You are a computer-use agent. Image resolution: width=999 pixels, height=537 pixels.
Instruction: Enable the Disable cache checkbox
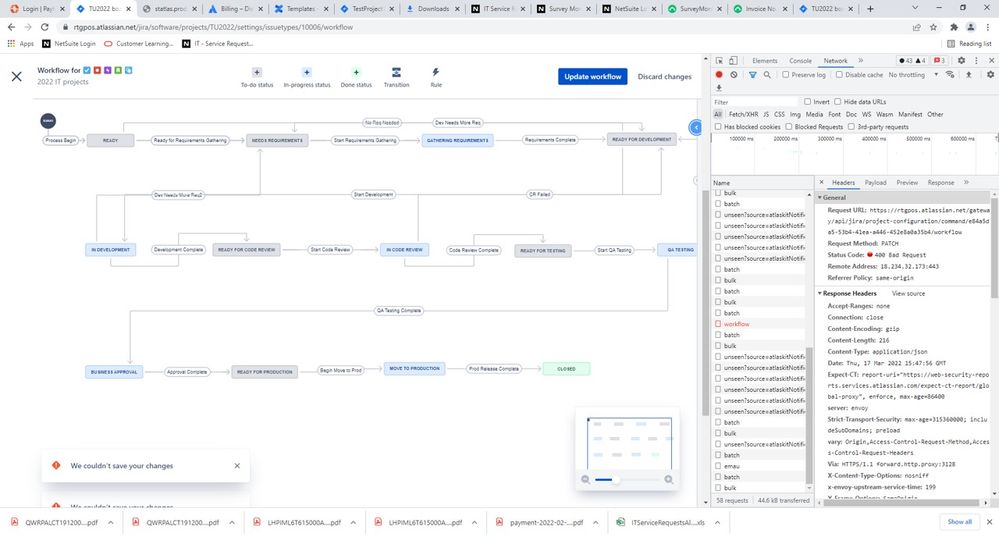[x=839, y=75]
